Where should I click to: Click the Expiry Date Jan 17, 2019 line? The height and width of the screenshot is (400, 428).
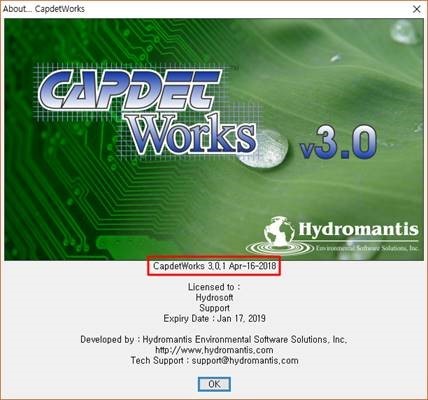tap(214, 318)
